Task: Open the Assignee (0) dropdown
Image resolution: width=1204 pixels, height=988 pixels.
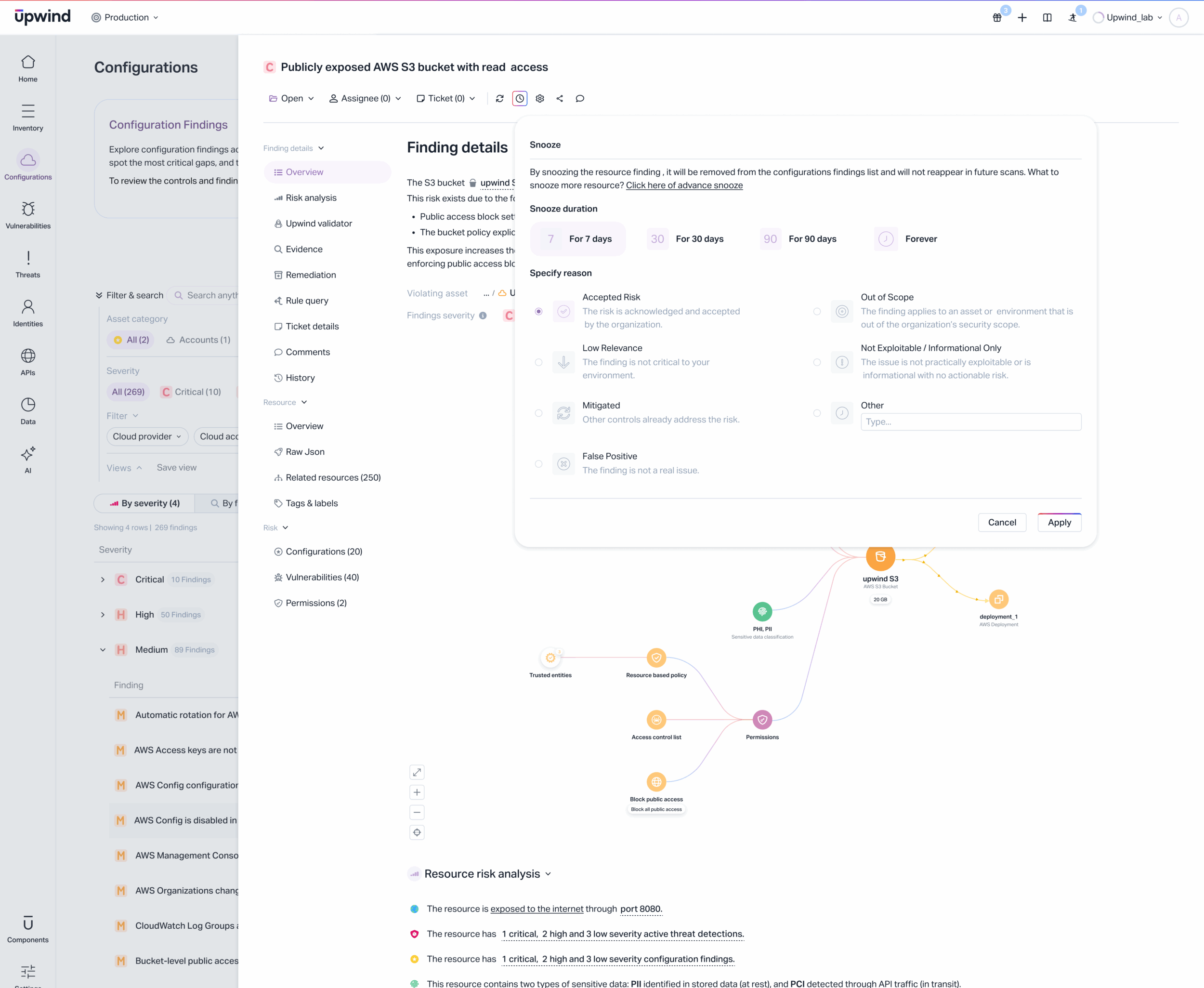Action: coord(365,98)
